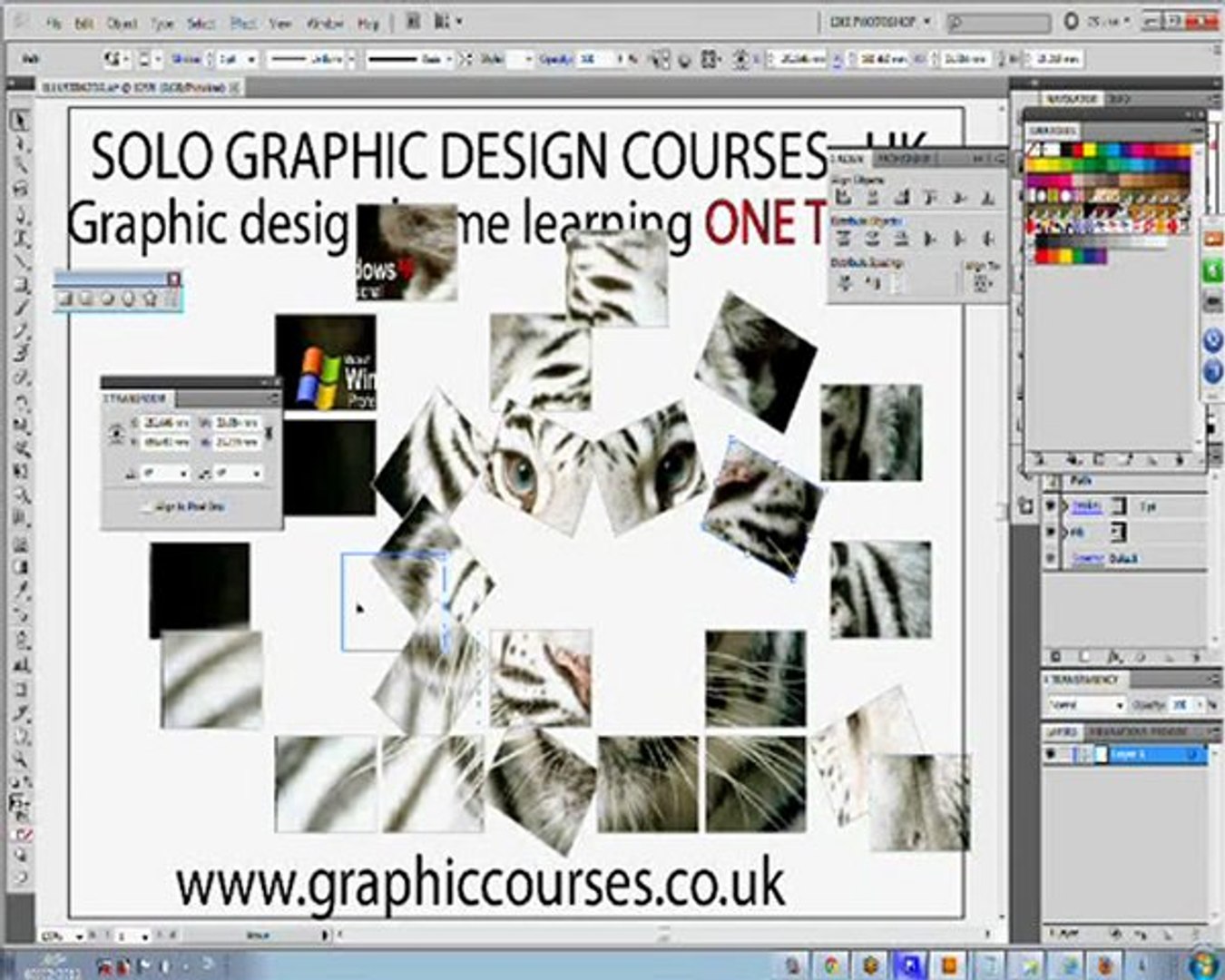Select the Direct Selection tool

[x=20, y=145]
